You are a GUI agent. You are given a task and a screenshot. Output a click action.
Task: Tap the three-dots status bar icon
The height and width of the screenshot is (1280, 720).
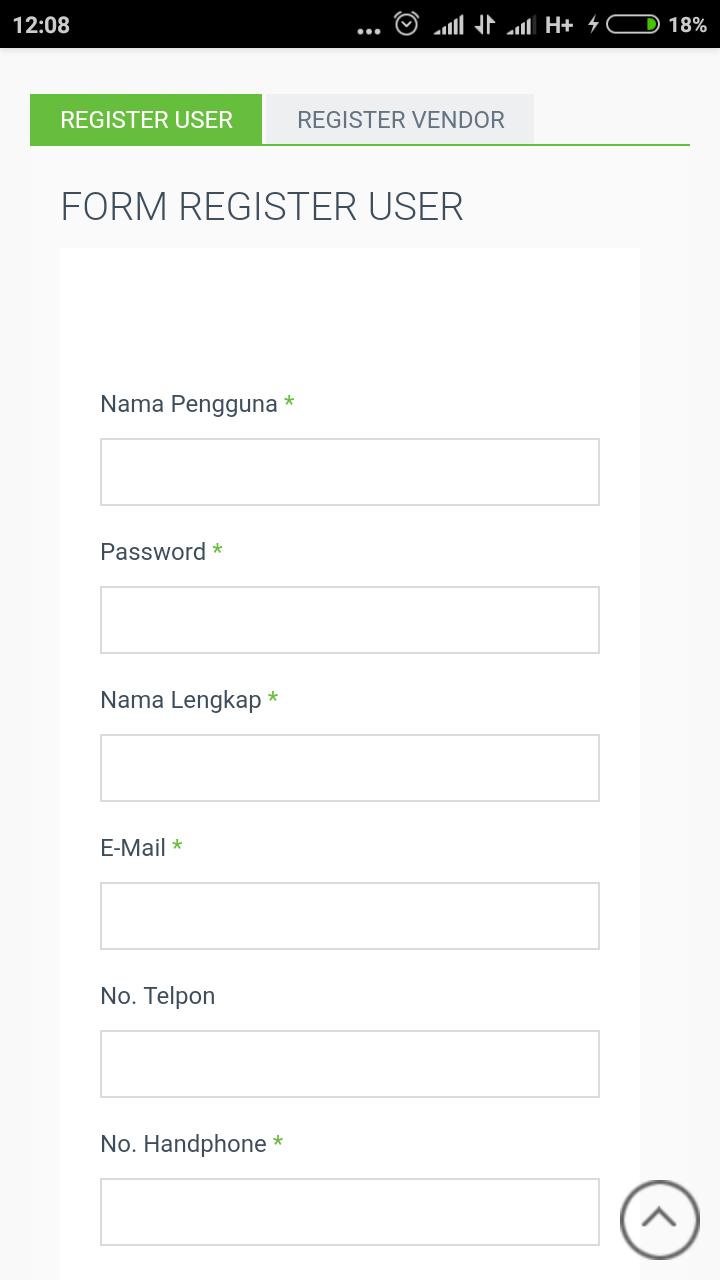pyautogui.click(x=368, y=30)
